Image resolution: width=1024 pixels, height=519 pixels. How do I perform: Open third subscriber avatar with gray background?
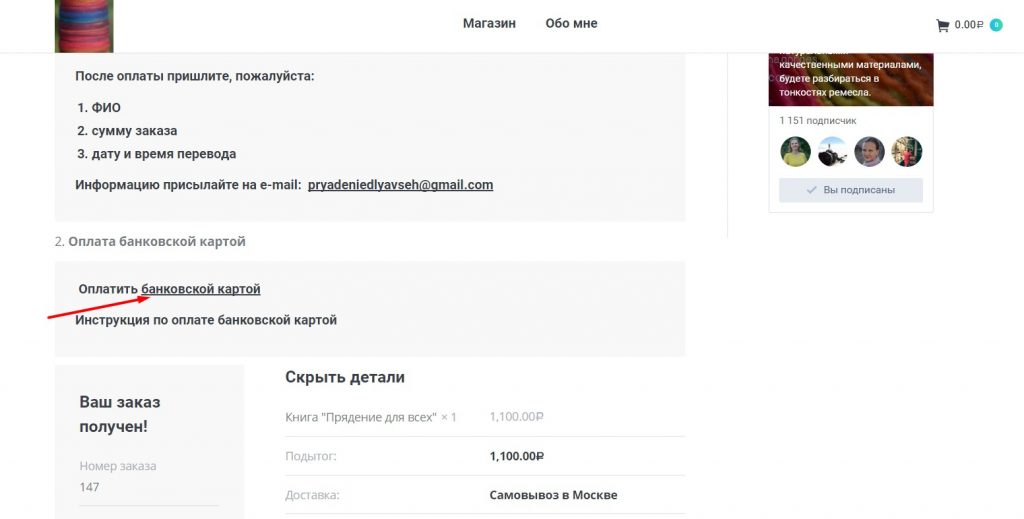870,151
